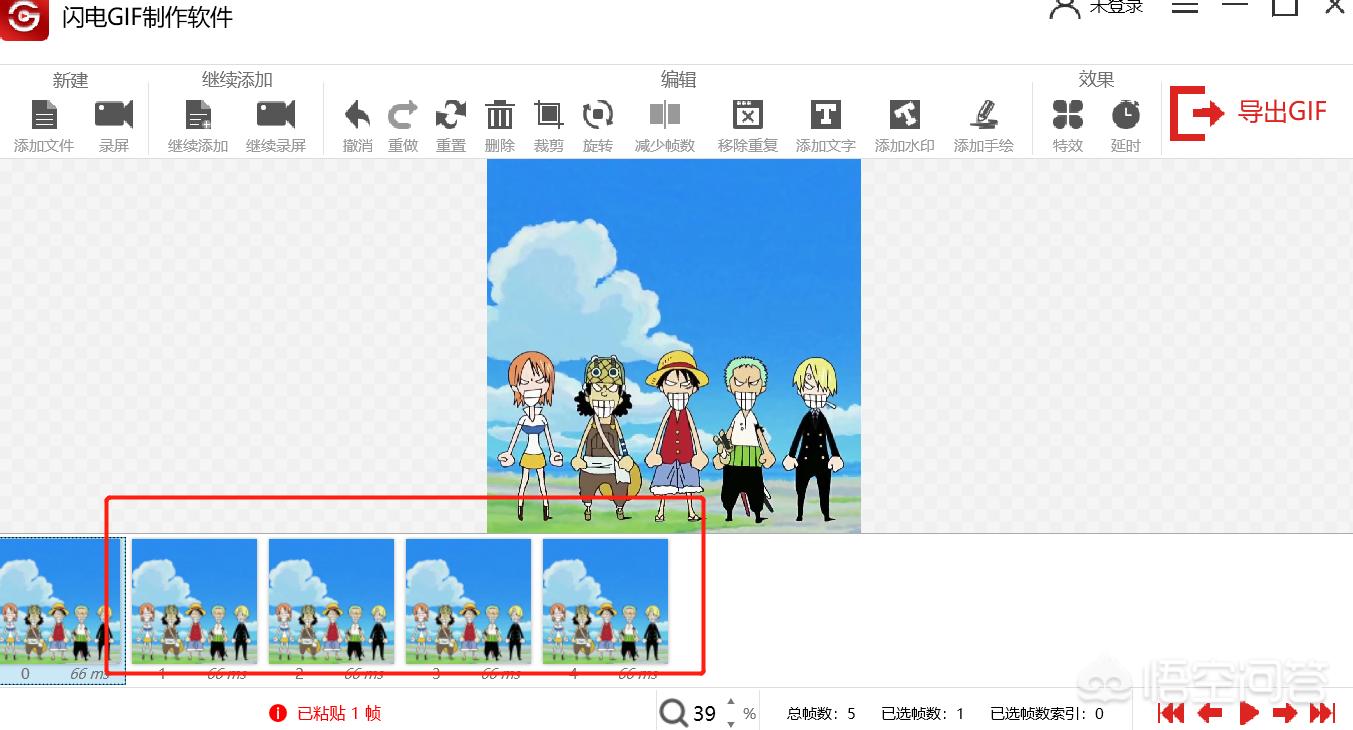
Task: Open the hamburger menu in title bar
Action: 1185,6
